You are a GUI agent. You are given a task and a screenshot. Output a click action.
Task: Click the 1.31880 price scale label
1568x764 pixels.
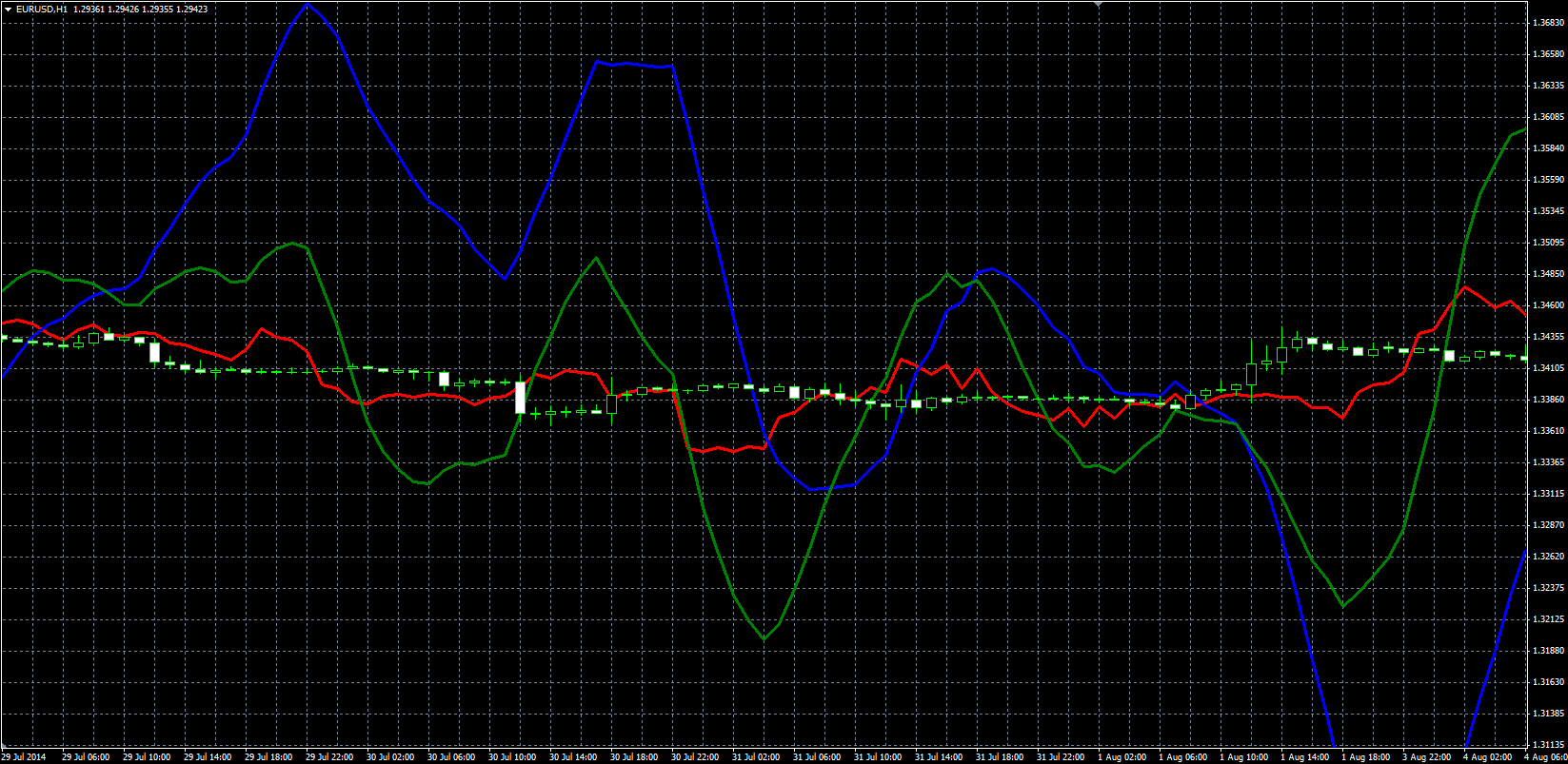(1548, 651)
